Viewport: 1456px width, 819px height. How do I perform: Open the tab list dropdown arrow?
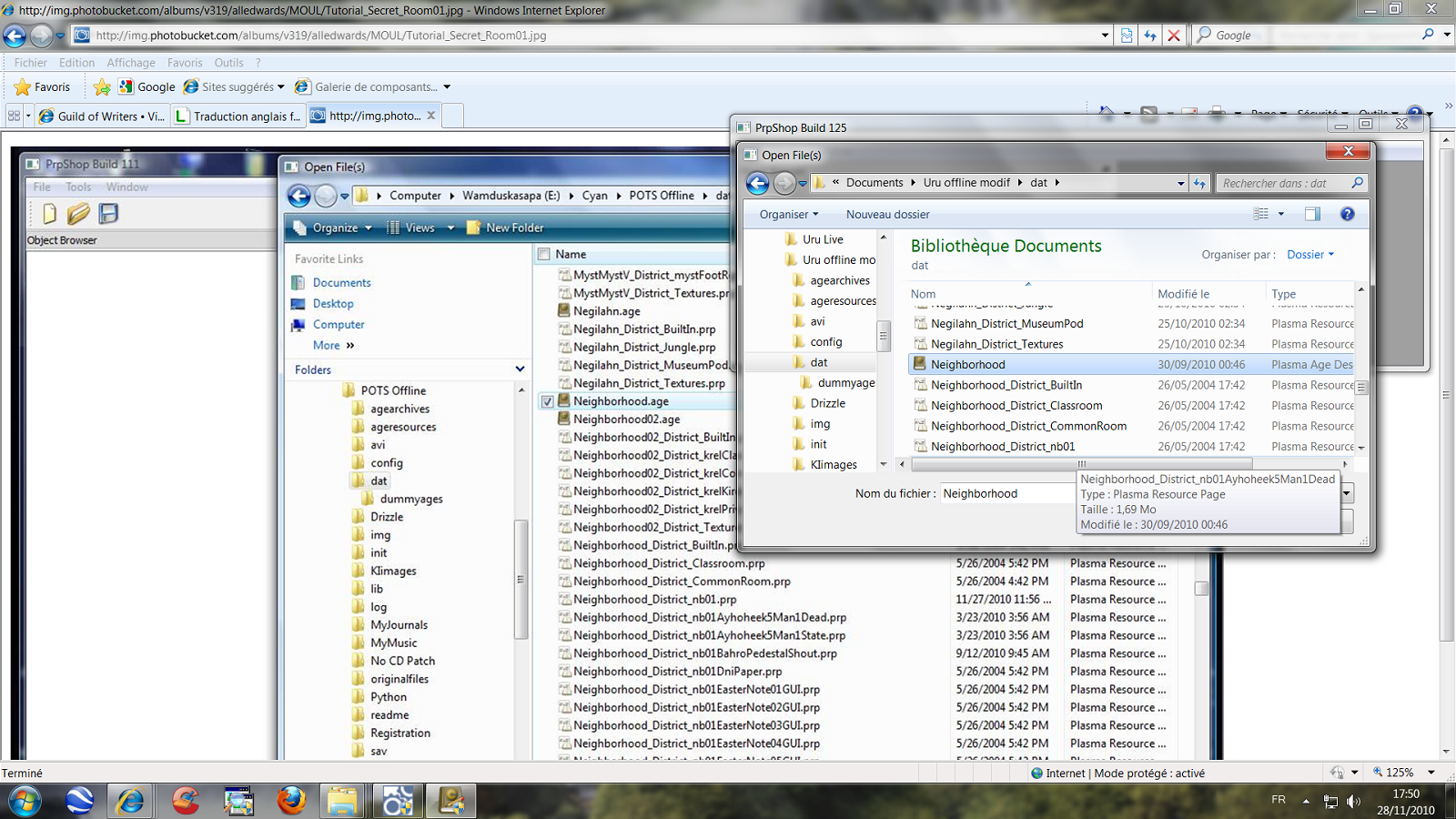tap(28, 116)
